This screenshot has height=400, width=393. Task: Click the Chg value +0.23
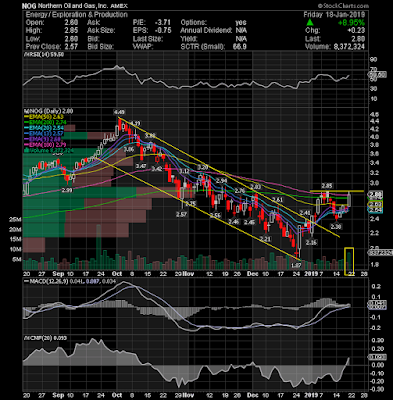tap(356, 31)
